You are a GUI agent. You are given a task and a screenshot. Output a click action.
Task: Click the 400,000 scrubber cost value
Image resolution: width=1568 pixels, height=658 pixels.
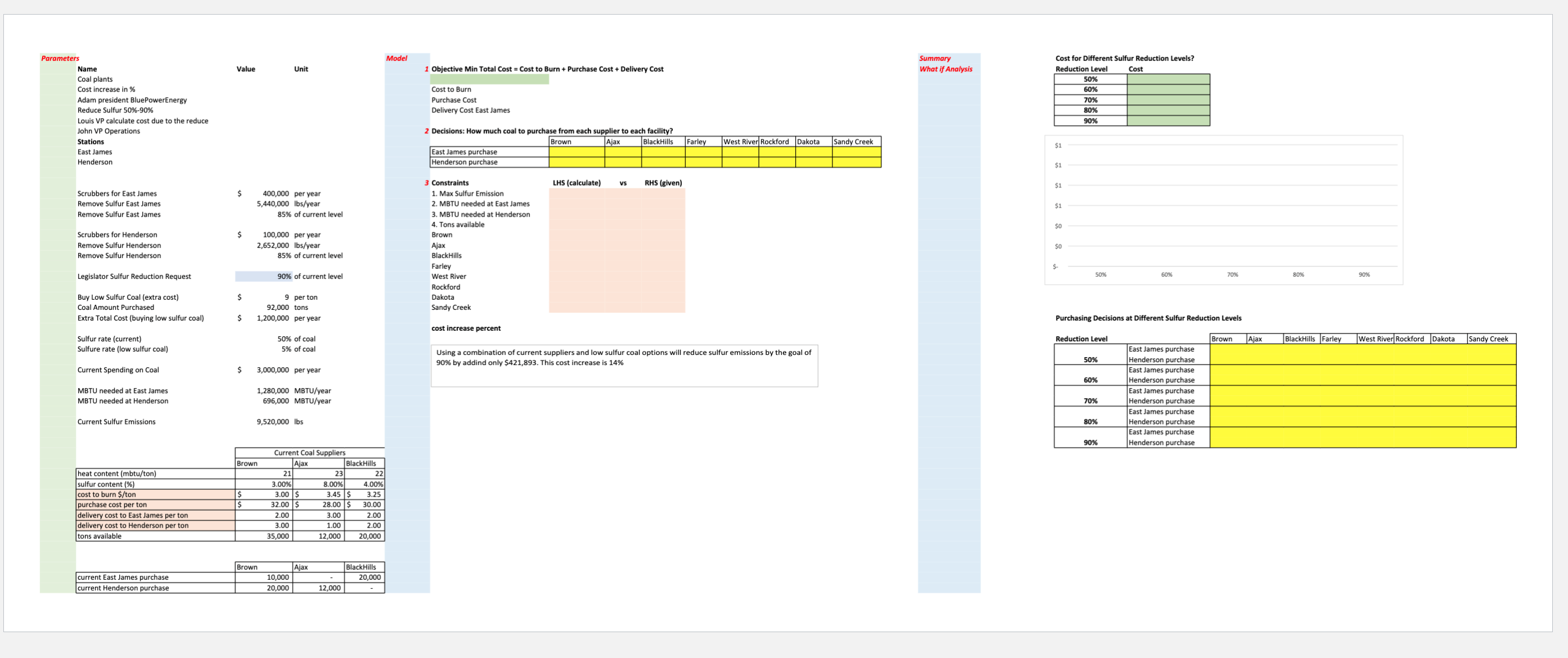275,193
